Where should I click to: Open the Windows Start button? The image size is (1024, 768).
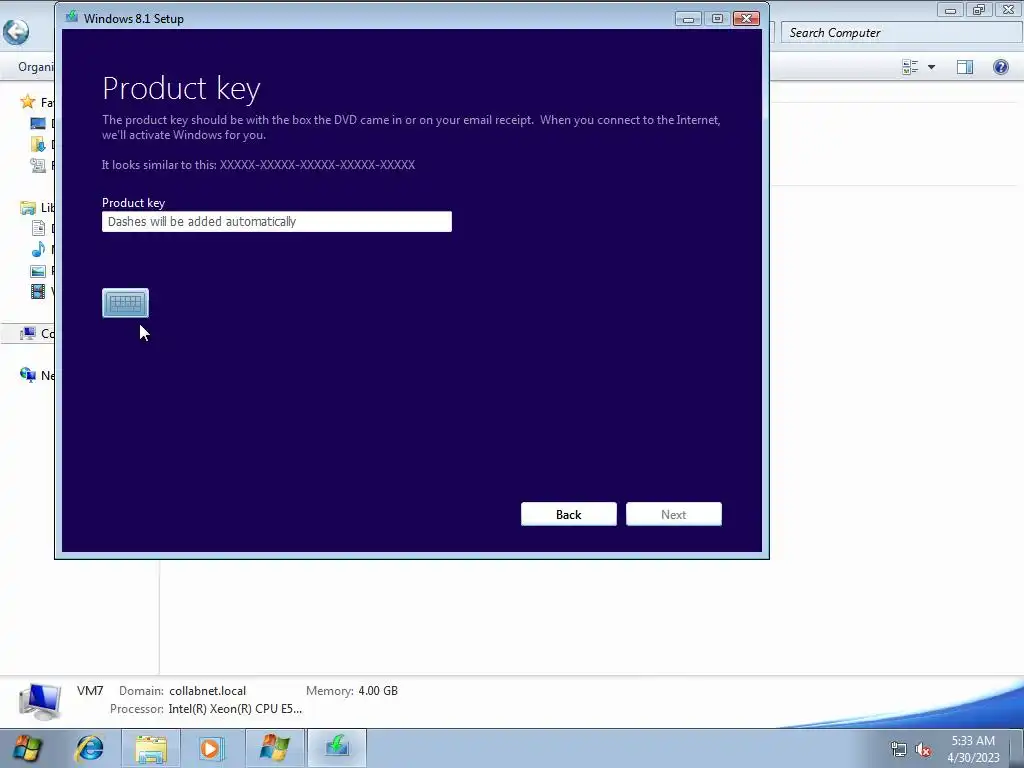tap(26, 748)
